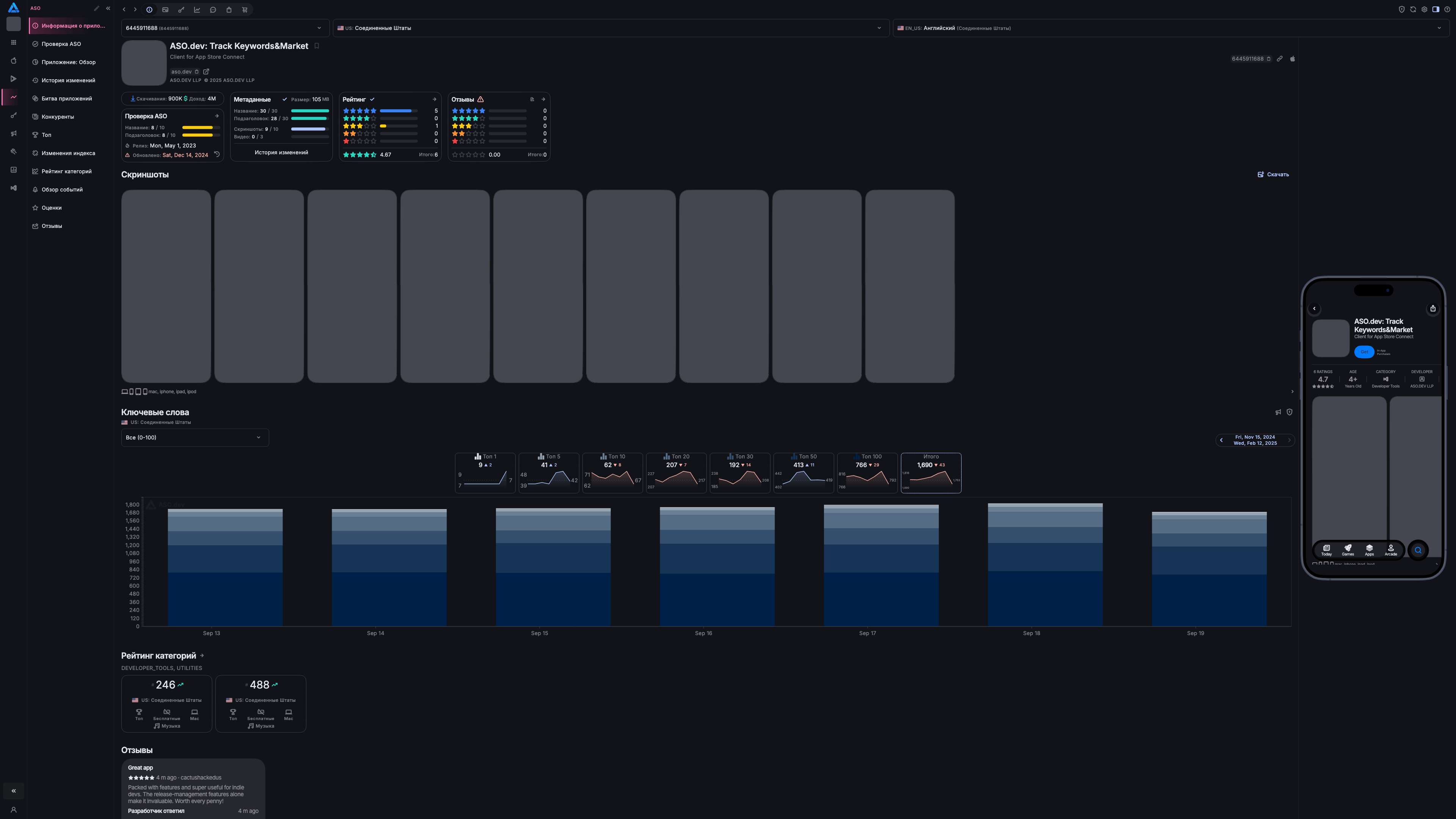This screenshot has height=819, width=1456.
Task: Copy the app link with the chain icon
Action: tap(1280, 59)
